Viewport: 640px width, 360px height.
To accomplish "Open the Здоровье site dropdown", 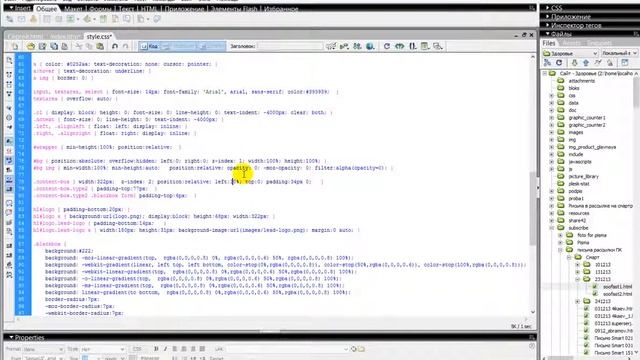I will coord(570,53).
